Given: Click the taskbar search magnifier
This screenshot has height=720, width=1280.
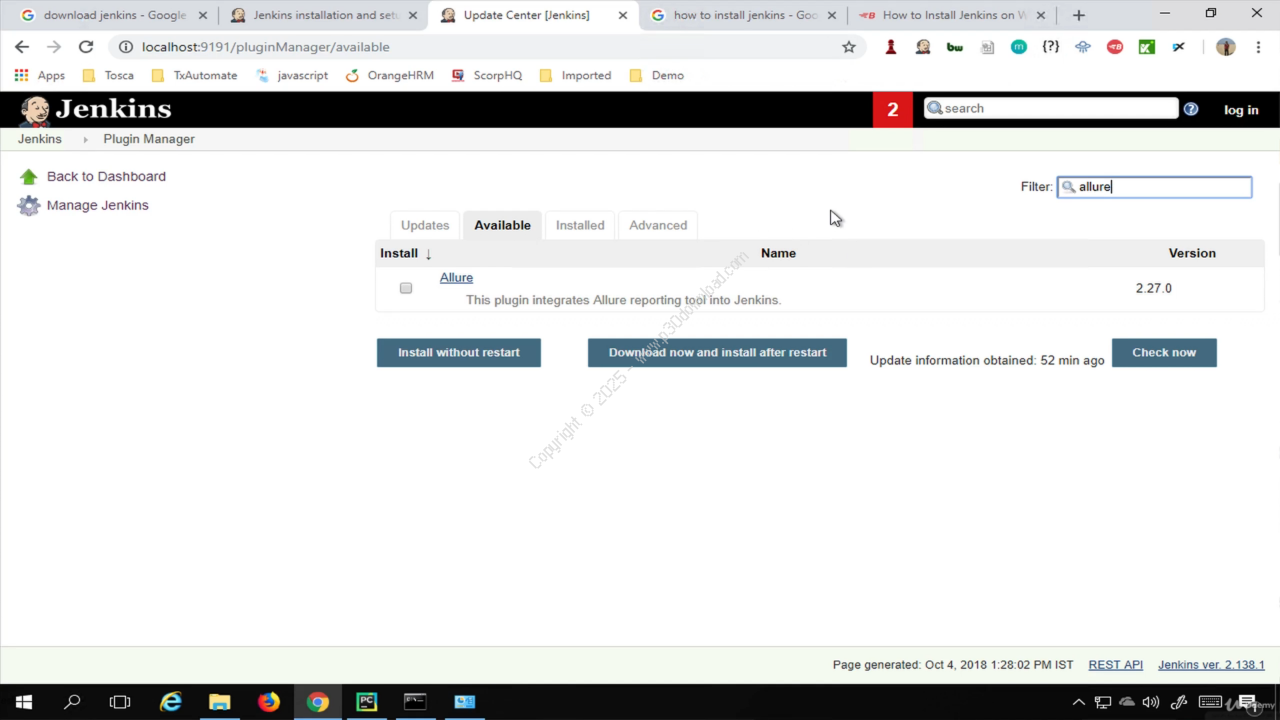Looking at the screenshot, I should [x=72, y=702].
